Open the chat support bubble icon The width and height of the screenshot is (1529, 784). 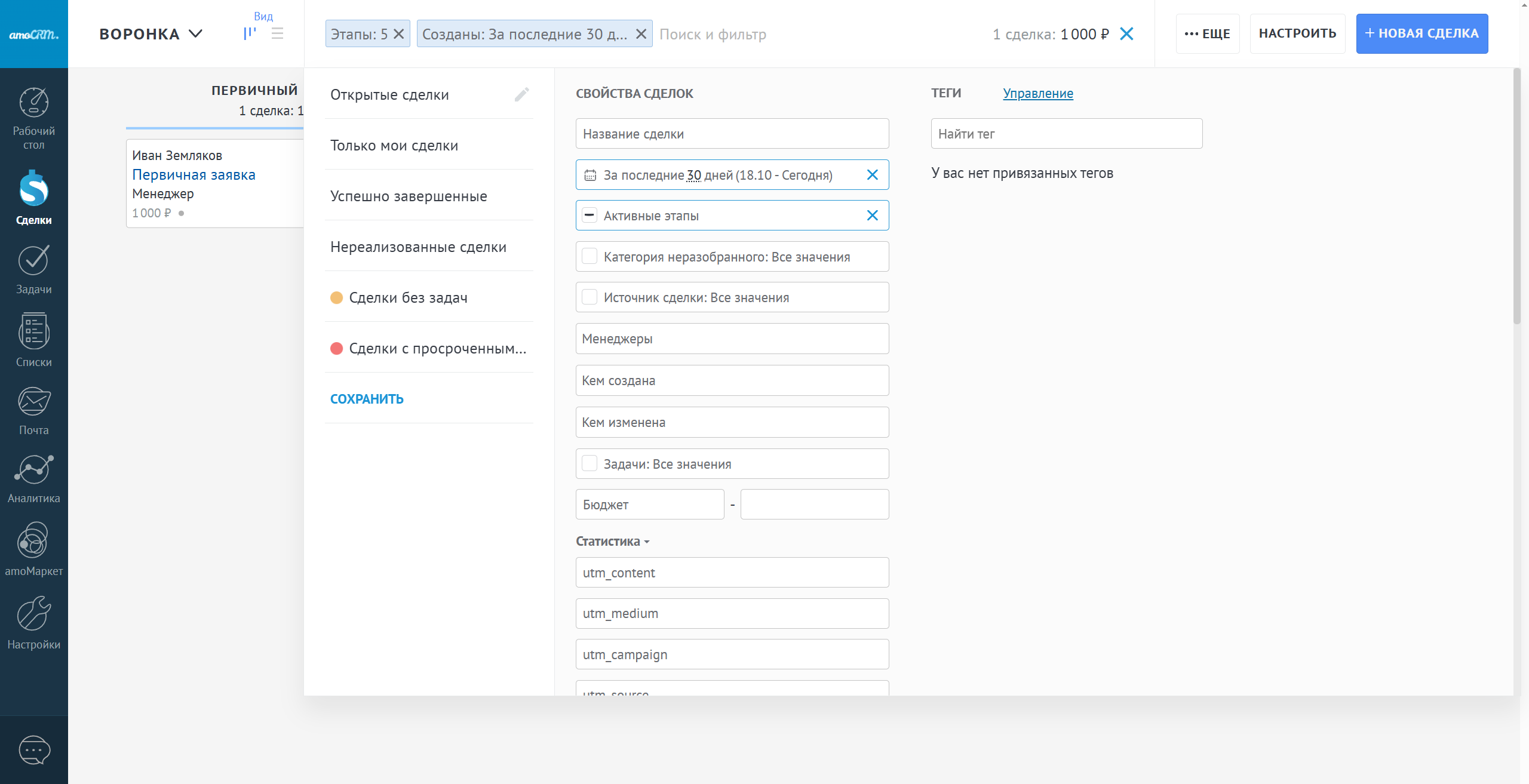[34, 750]
